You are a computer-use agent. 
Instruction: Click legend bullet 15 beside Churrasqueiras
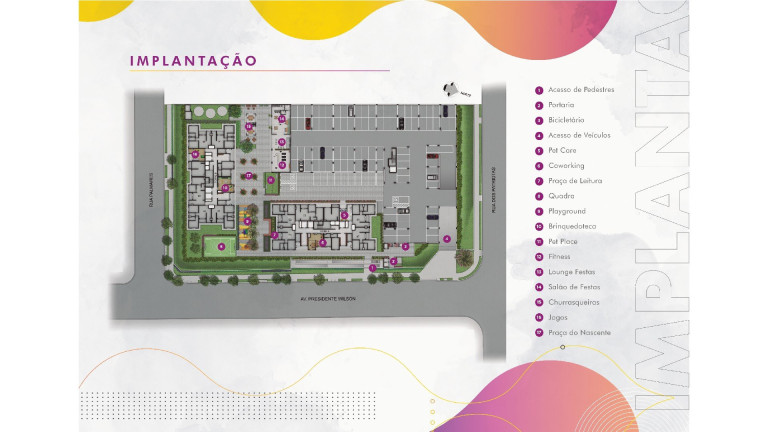(539, 303)
